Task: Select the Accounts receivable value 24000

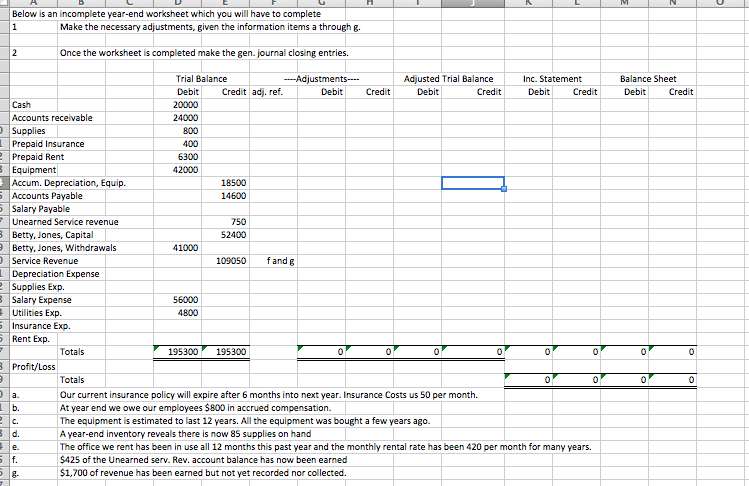Action: point(185,118)
